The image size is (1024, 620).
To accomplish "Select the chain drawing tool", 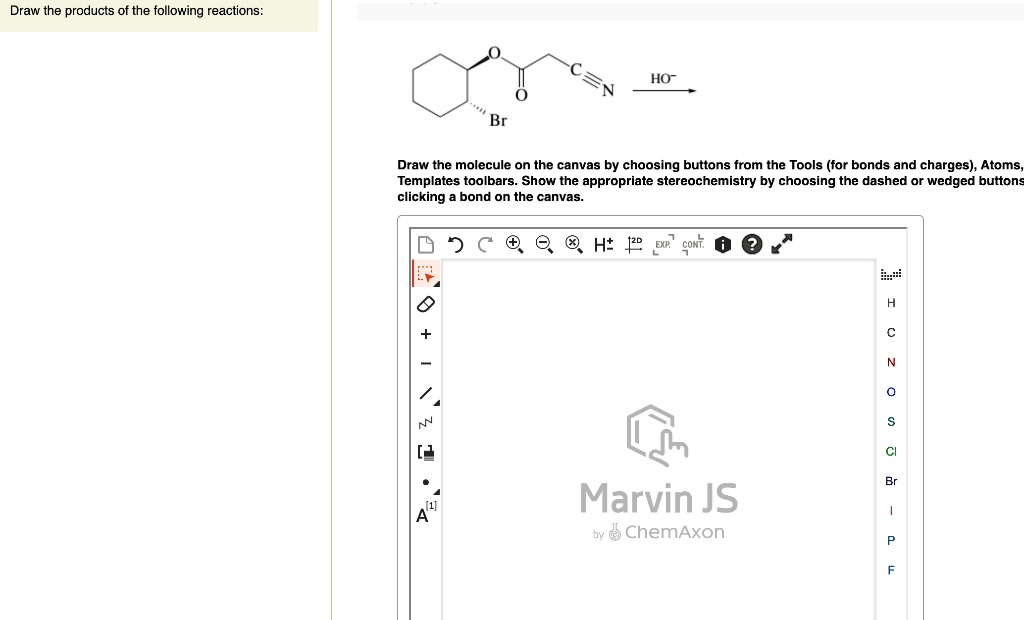I will pos(425,422).
